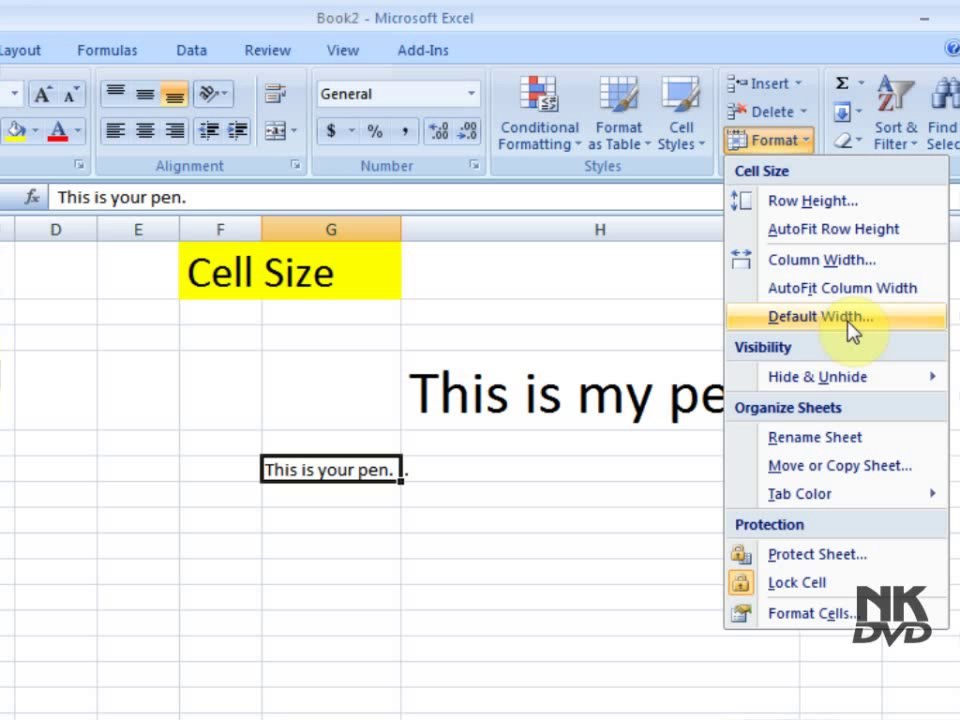The height and width of the screenshot is (720, 960).
Task: Switch to Review tab
Action: pyautogui.click(x=268, y=50)
